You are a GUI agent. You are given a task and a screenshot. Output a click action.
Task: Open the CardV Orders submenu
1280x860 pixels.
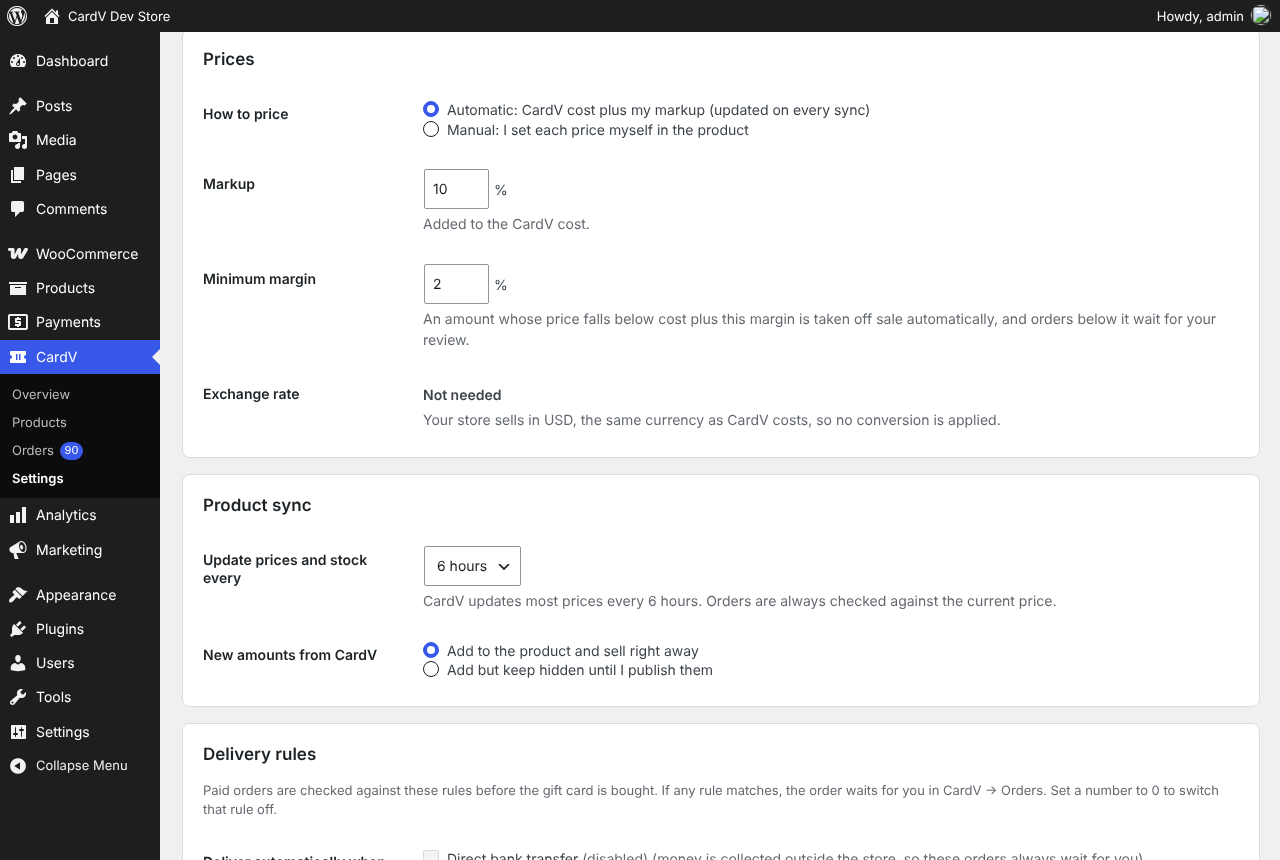pos(33,451)
